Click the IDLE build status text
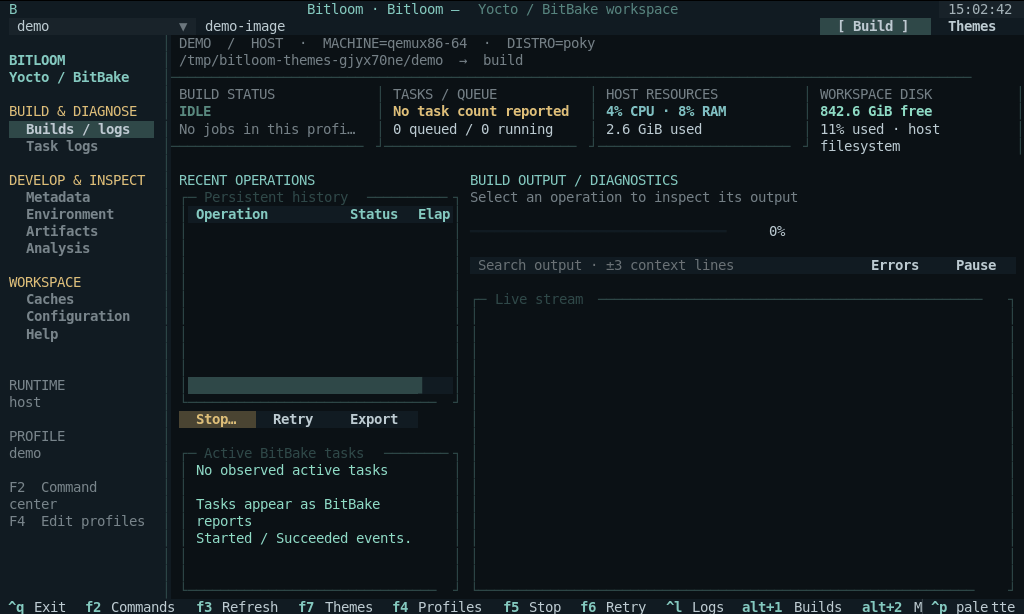The image size is (1024, 614). 195,111
